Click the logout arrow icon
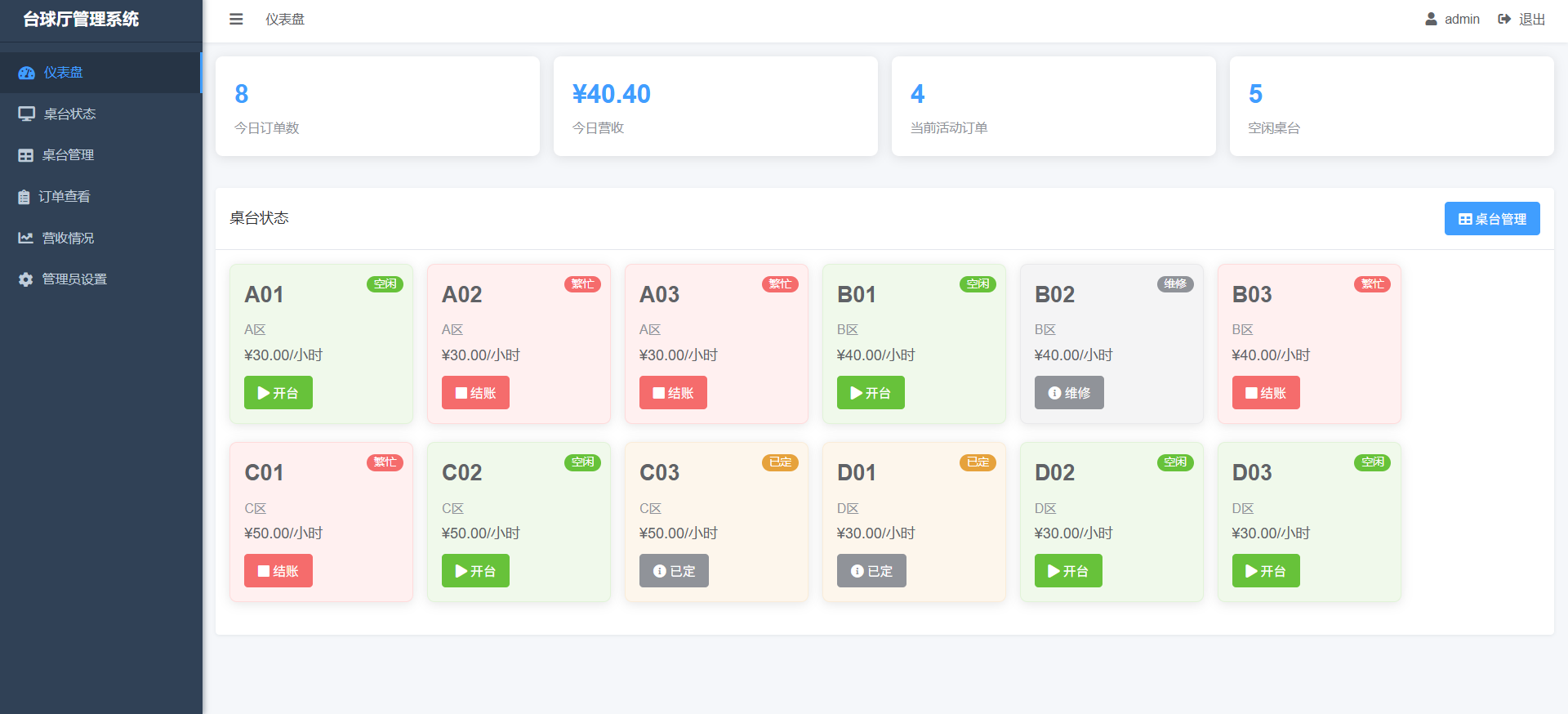The height and width of the screenshot is (714, 1568). coord(1504,19)
